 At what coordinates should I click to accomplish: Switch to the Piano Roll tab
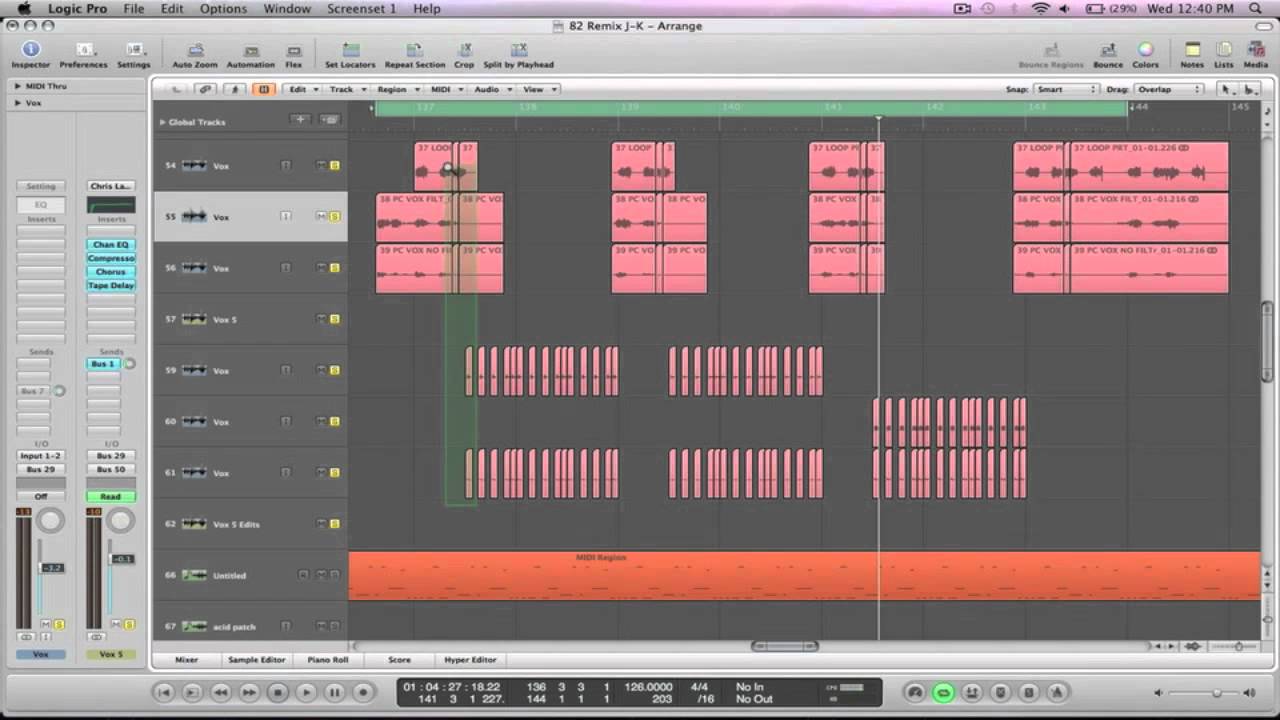328,660
